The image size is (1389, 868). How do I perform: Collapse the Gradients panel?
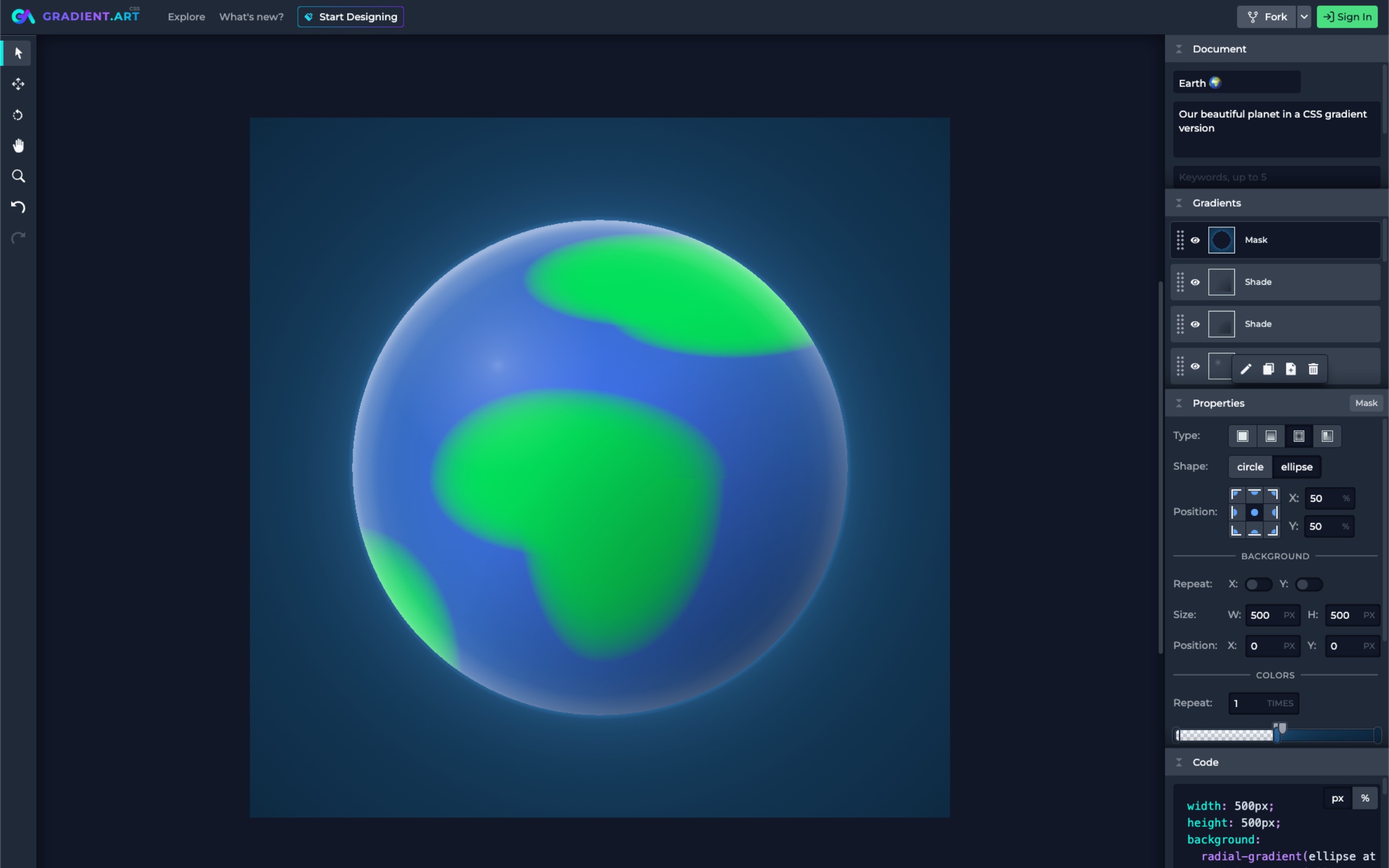1179,203
